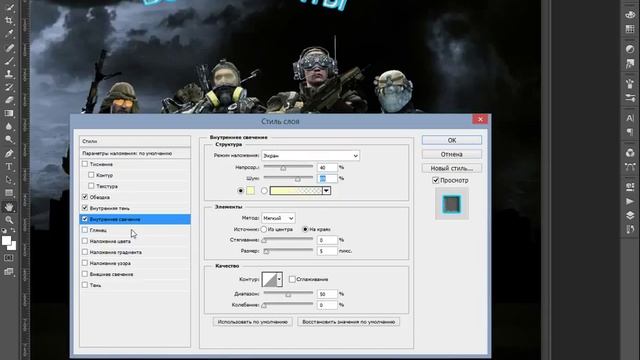Viewport: 640px width, 360px height.
Task: Select the Brush tool
Action: [9, 61]
